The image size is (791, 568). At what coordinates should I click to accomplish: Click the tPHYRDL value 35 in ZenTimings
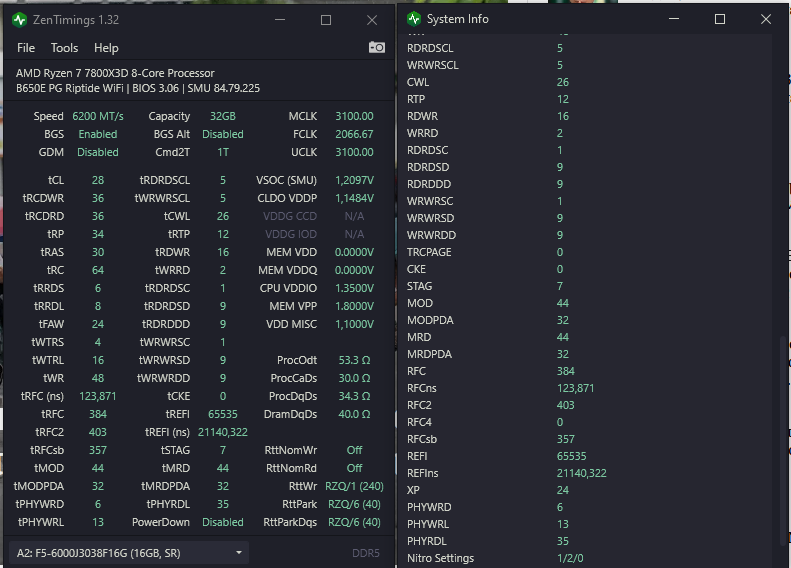[x=222, y=504]
